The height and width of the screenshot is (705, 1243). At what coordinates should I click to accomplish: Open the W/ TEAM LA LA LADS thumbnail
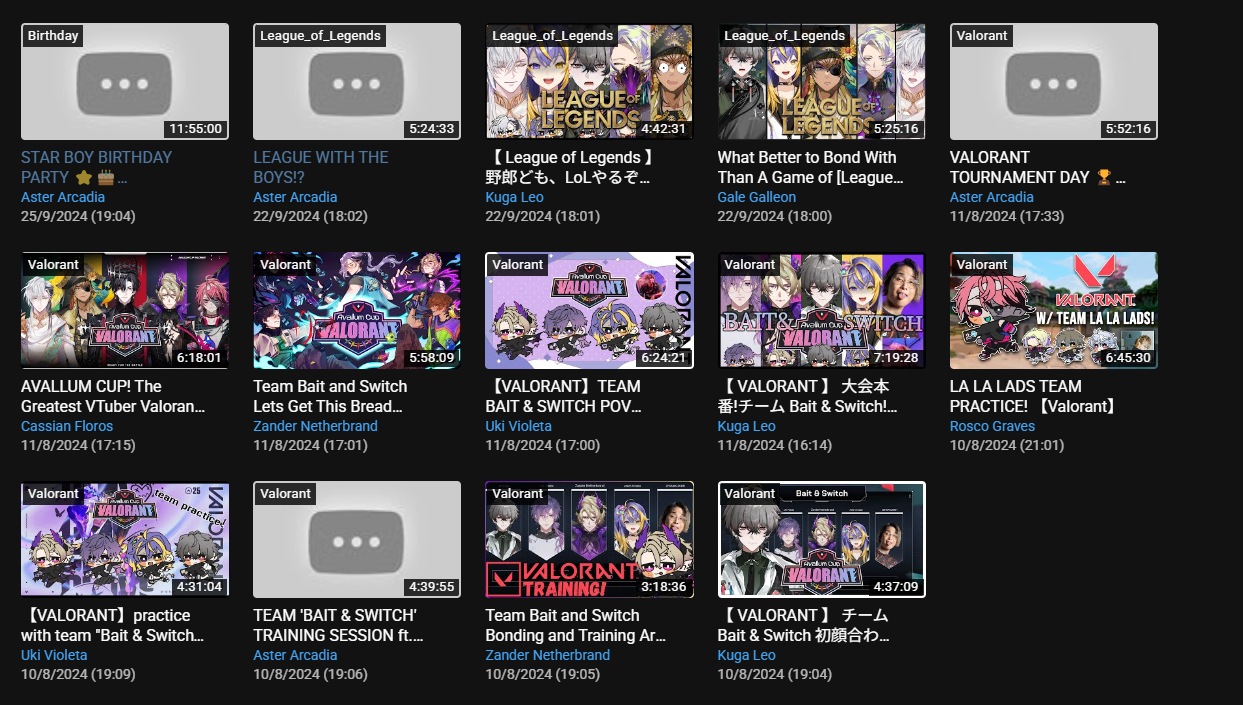(x=1054, y=310)
